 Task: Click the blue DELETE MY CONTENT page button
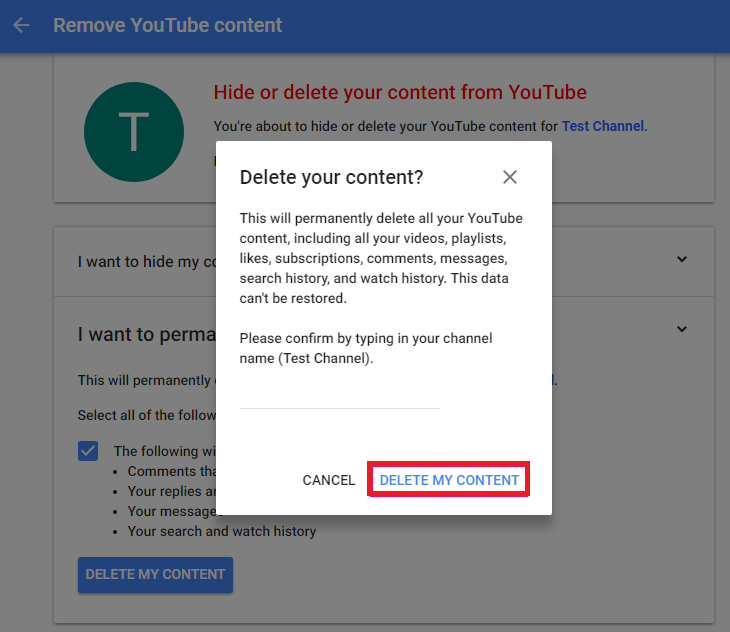click(155, 575)
